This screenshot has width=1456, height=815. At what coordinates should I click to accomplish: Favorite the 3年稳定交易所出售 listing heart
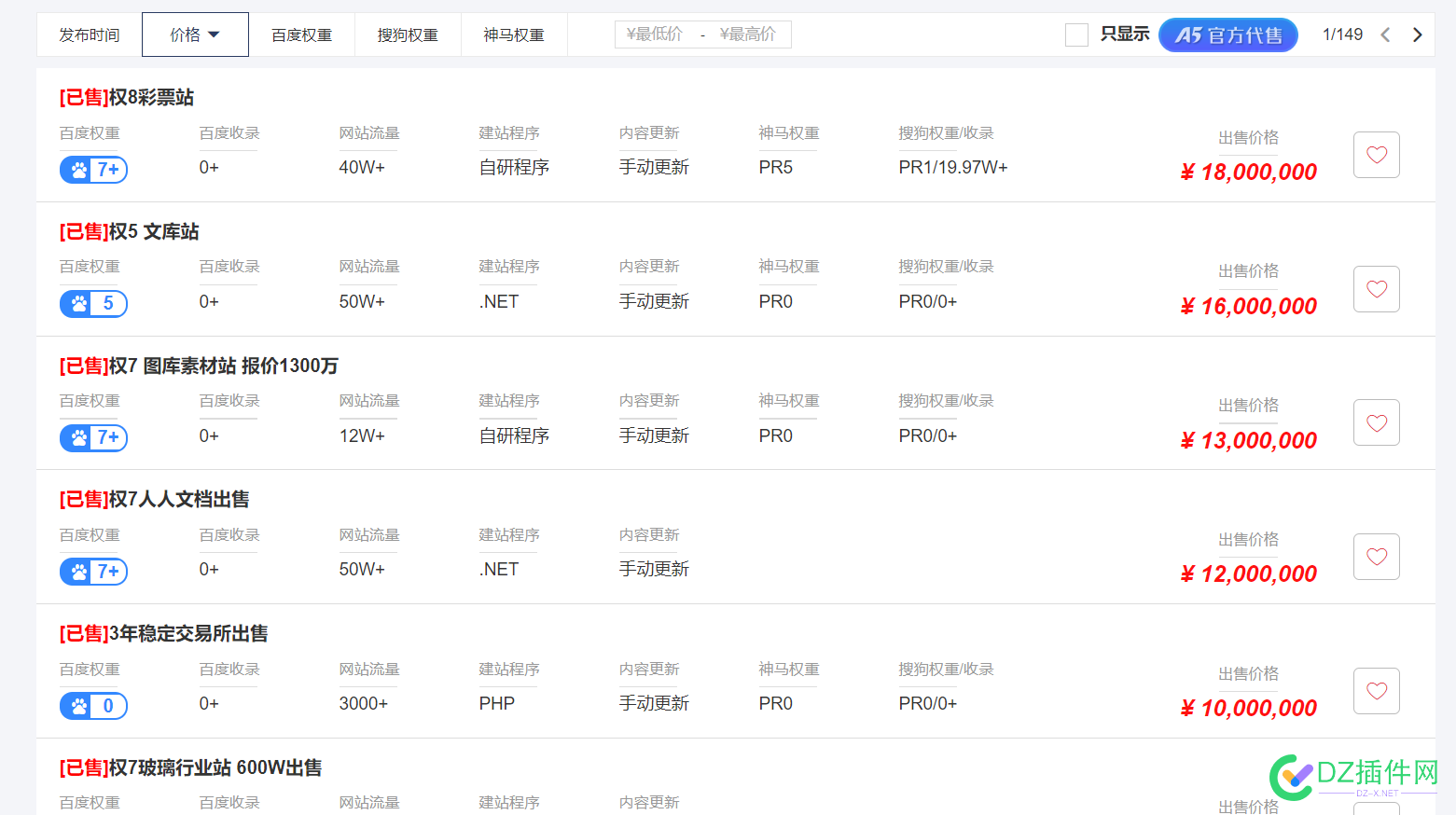[1376, 691]
